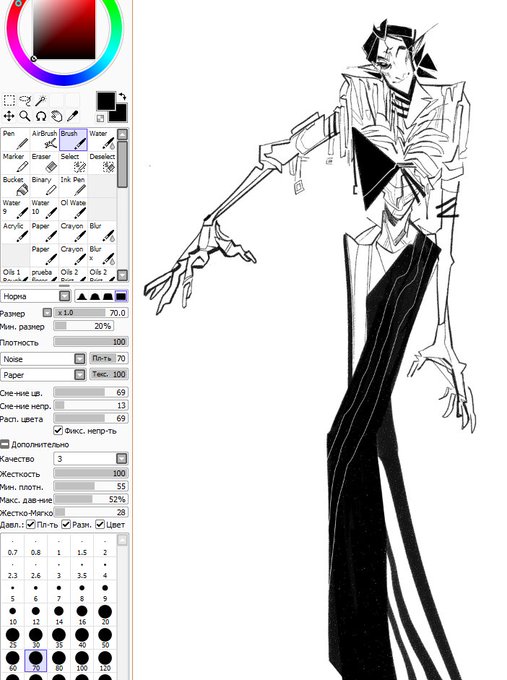Select the second rounded brush edge shape
The width and height of the screenshot is (507, 680).
coord(95,297)
